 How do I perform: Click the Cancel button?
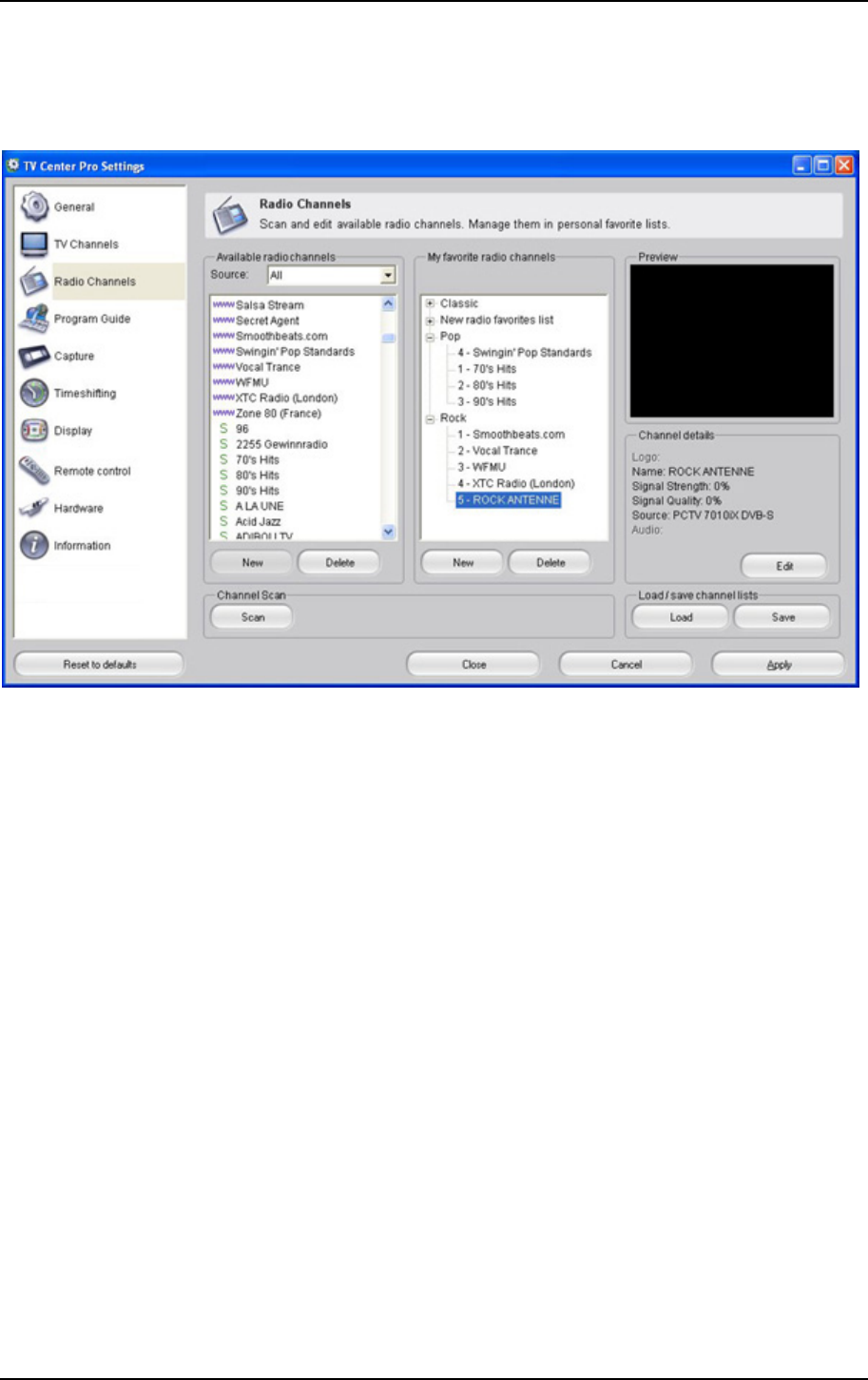(626, 665)
